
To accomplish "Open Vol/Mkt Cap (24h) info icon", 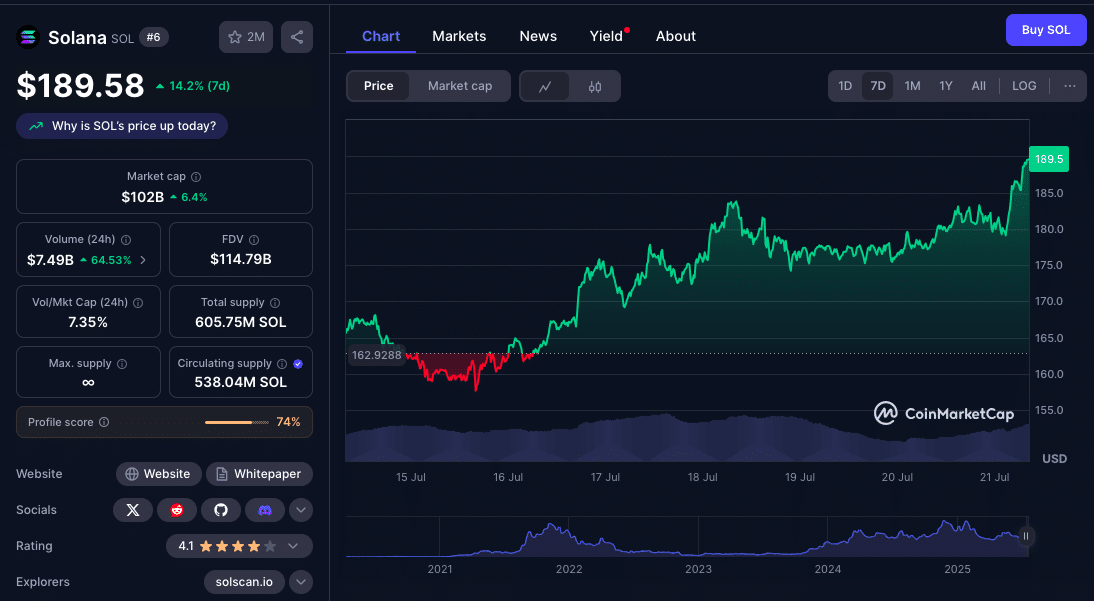I will 138,302.
